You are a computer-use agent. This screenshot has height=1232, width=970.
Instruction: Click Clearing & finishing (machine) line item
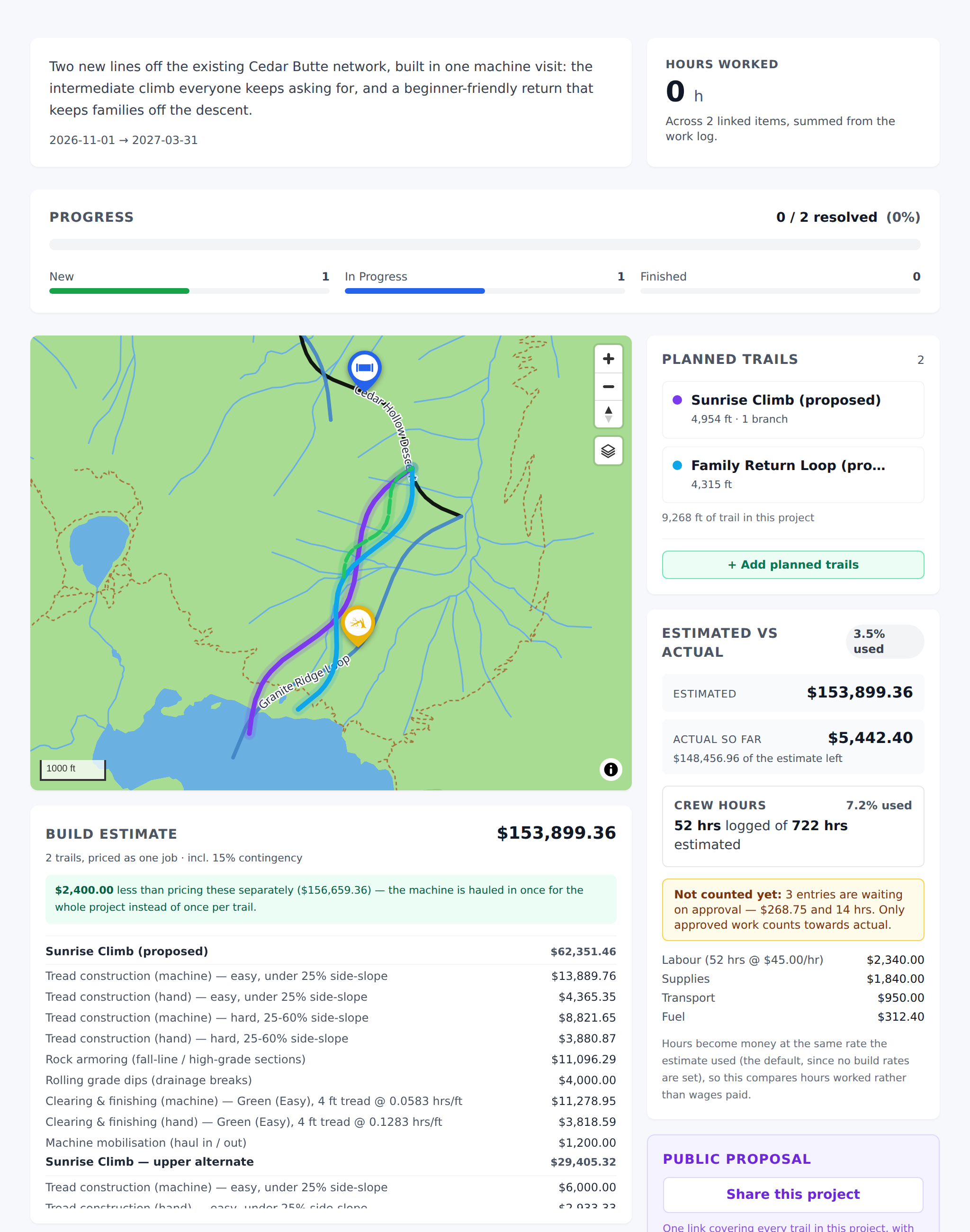(x=331, y=1101)
